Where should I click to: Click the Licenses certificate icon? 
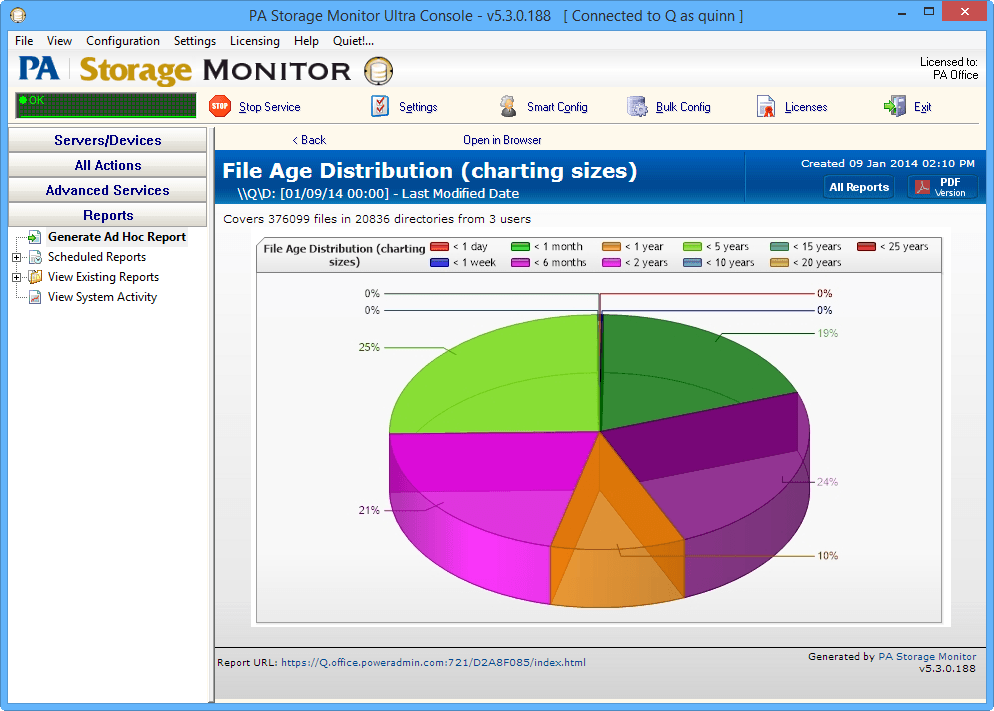766,106
